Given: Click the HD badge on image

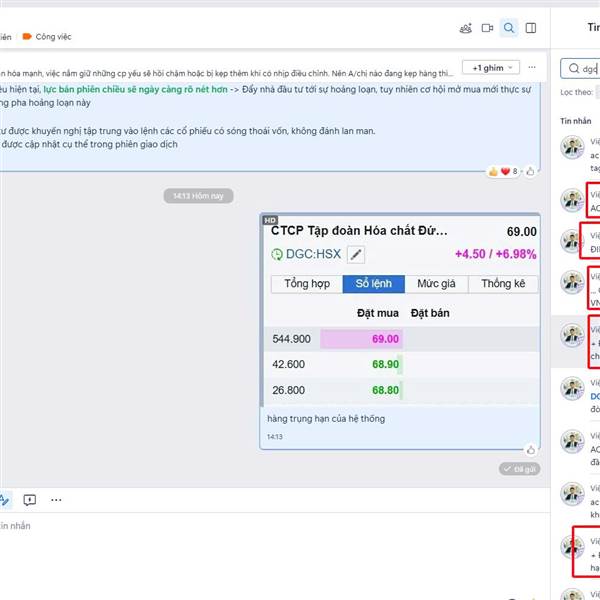Looking at the screenshot, I should coord(270,220).
